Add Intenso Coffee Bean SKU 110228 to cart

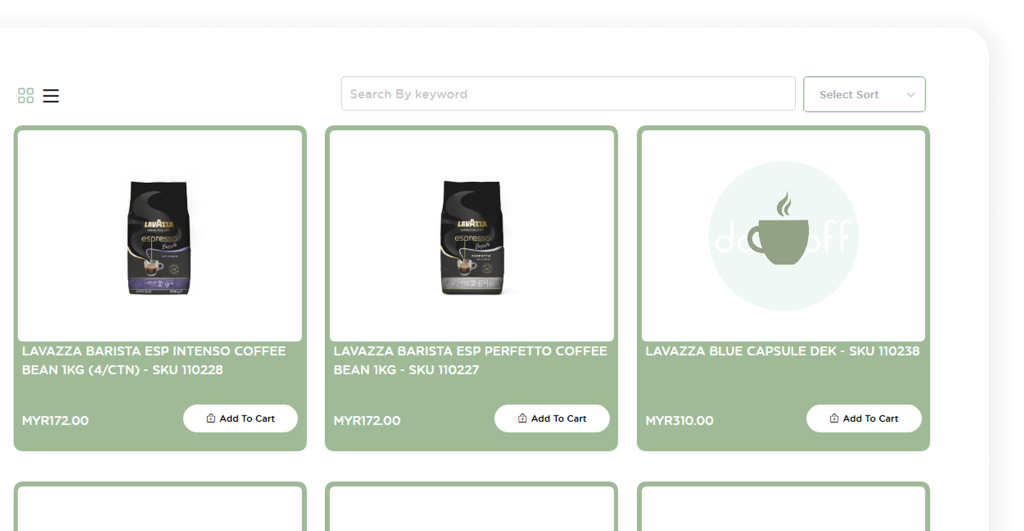tap(240, 419)
